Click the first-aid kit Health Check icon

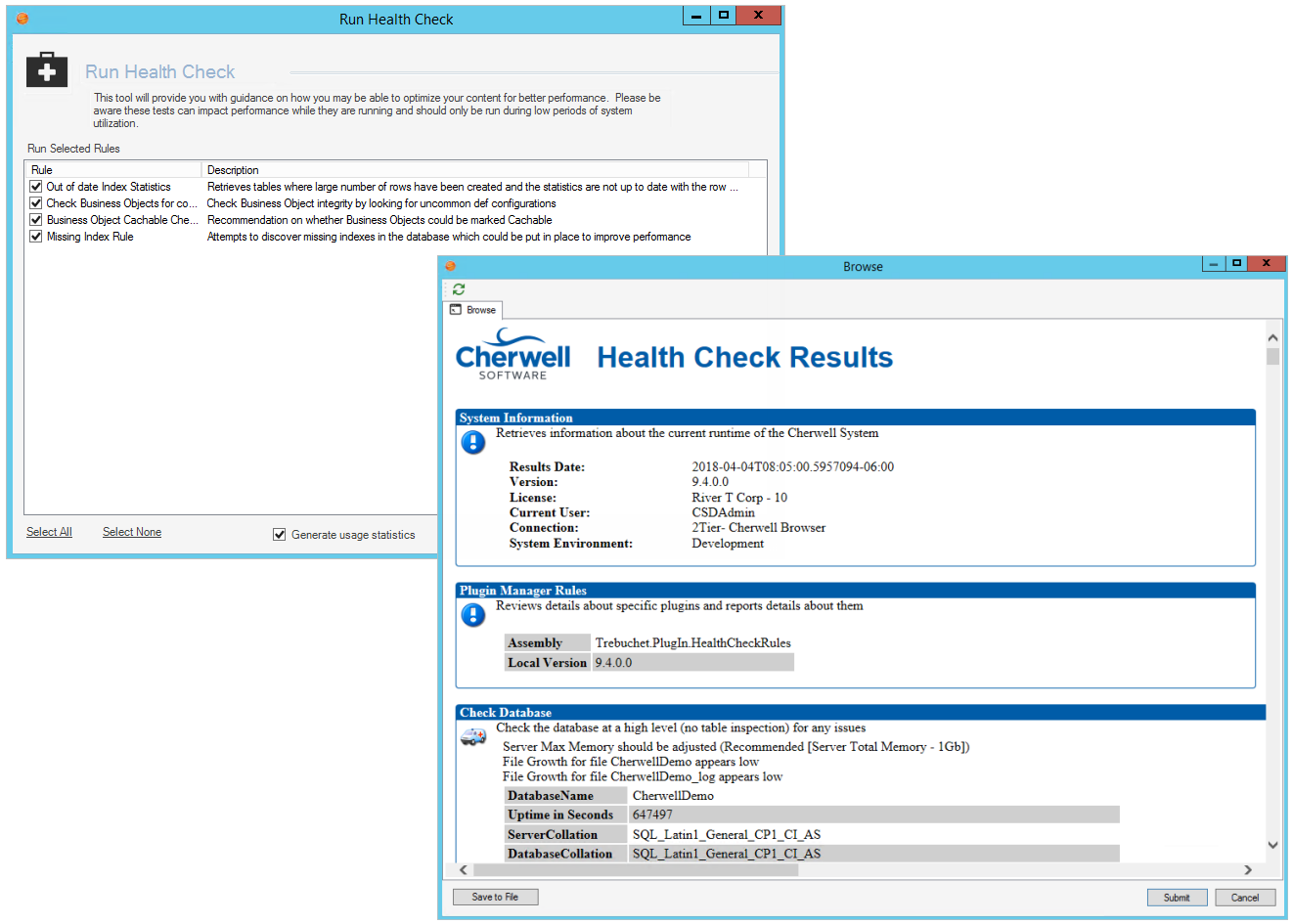pyautogui.click(x=47, y=71)
